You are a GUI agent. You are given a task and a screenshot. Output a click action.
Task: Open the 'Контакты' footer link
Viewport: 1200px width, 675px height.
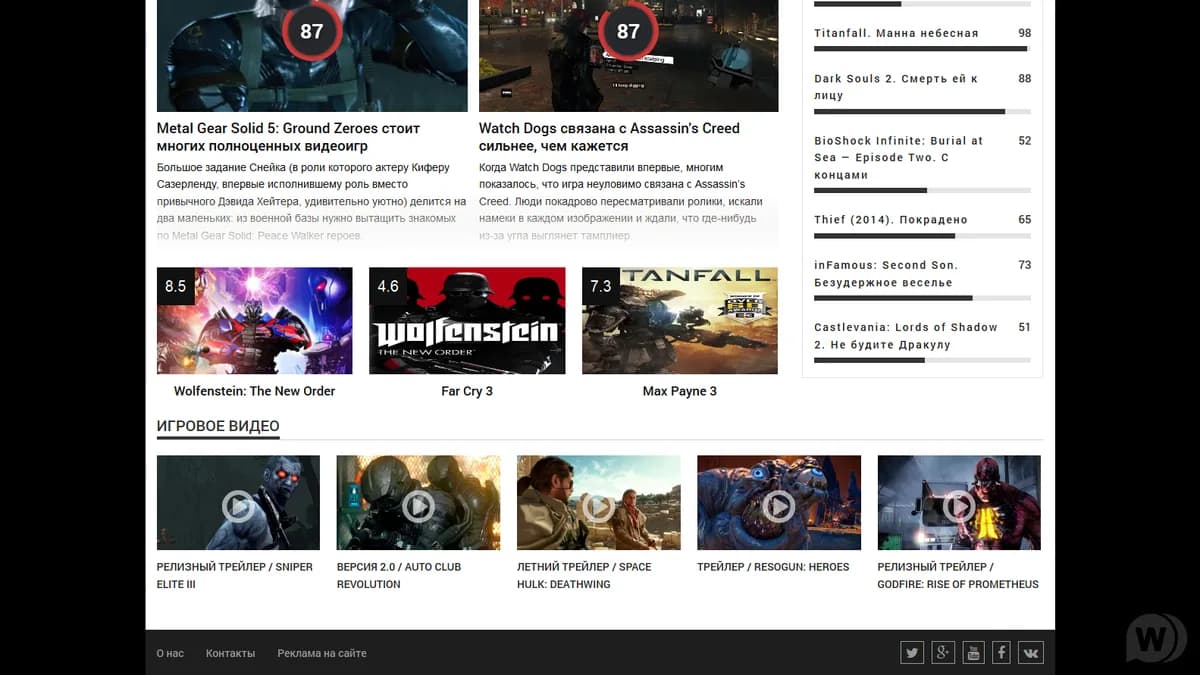pos(230,653)
